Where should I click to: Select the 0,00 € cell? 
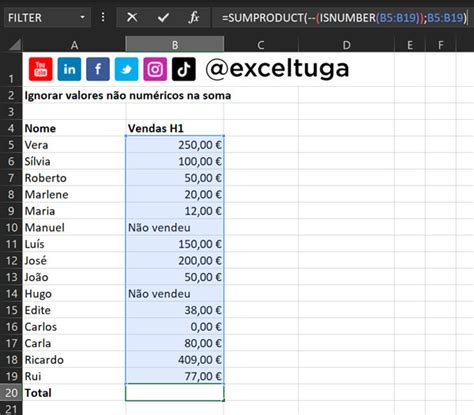(x=175, y=327)
